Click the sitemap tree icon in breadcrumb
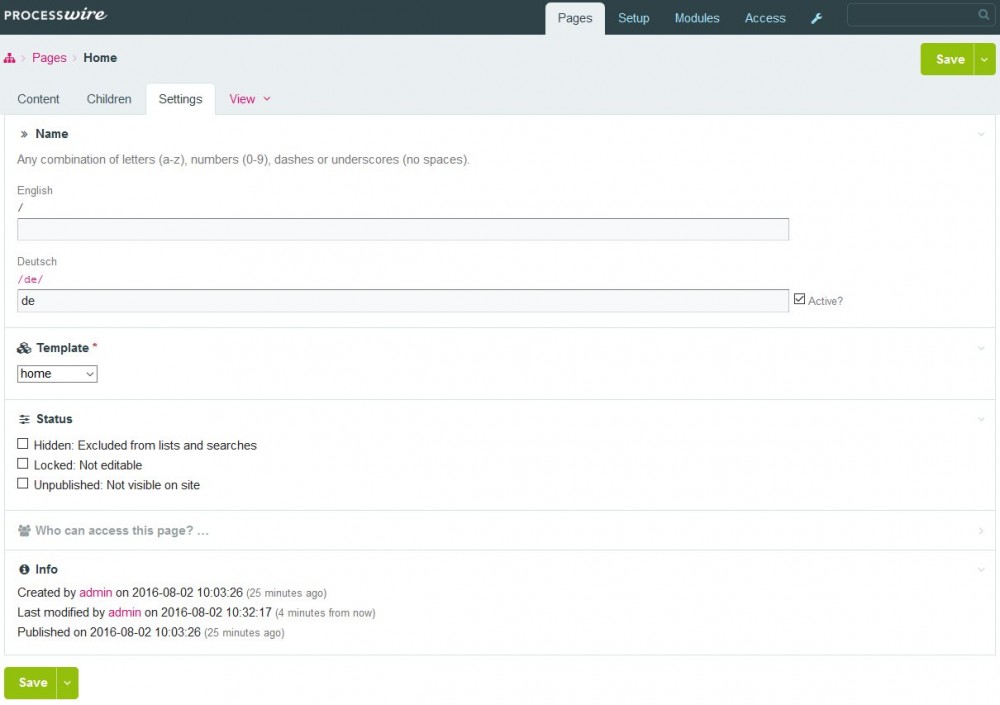The height and width of the screenshot is (705, 1000). click(9, 58)
